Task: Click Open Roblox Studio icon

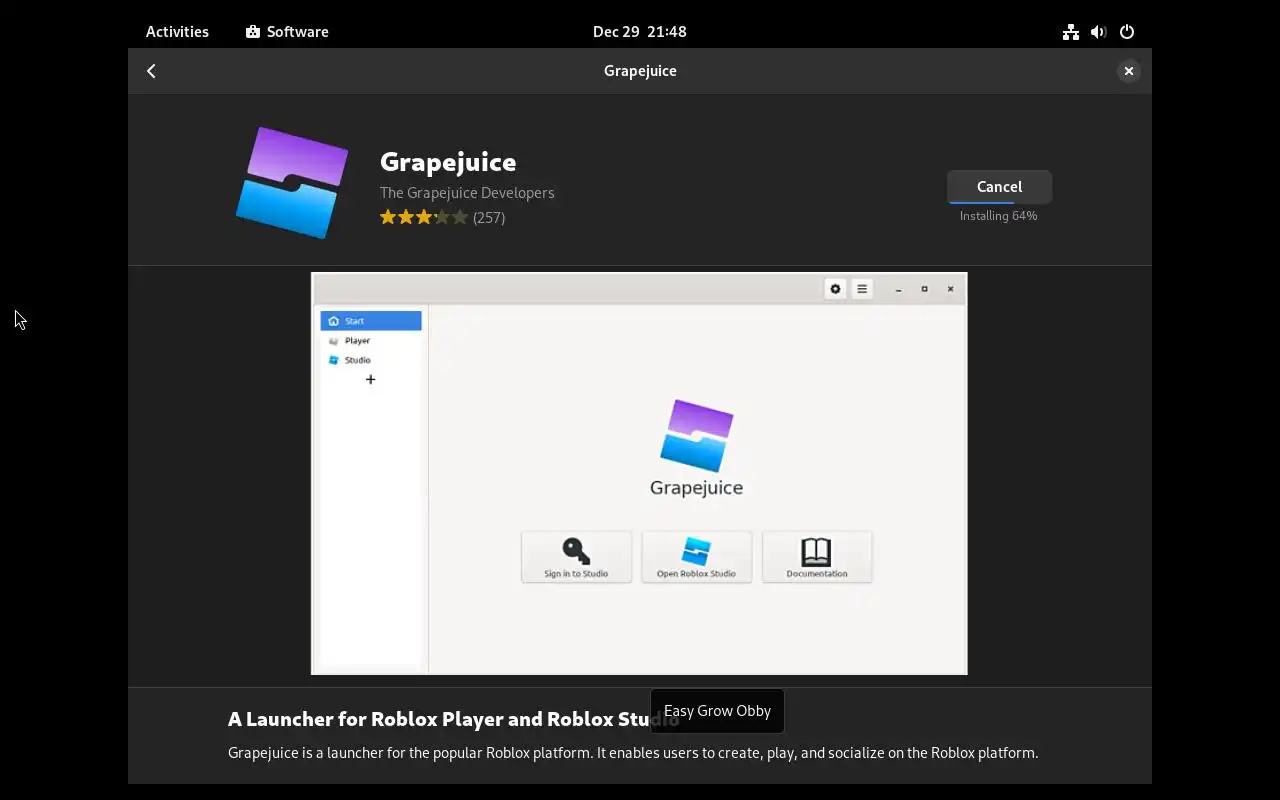Action: 696,551
